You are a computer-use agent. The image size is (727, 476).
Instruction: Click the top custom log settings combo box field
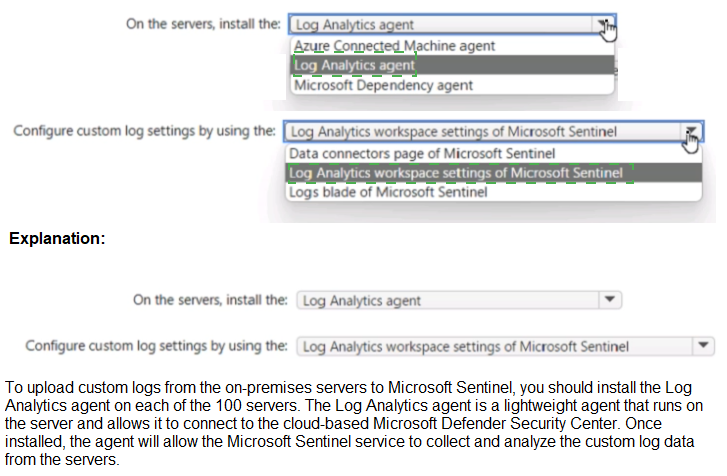[x=480, y=132]
